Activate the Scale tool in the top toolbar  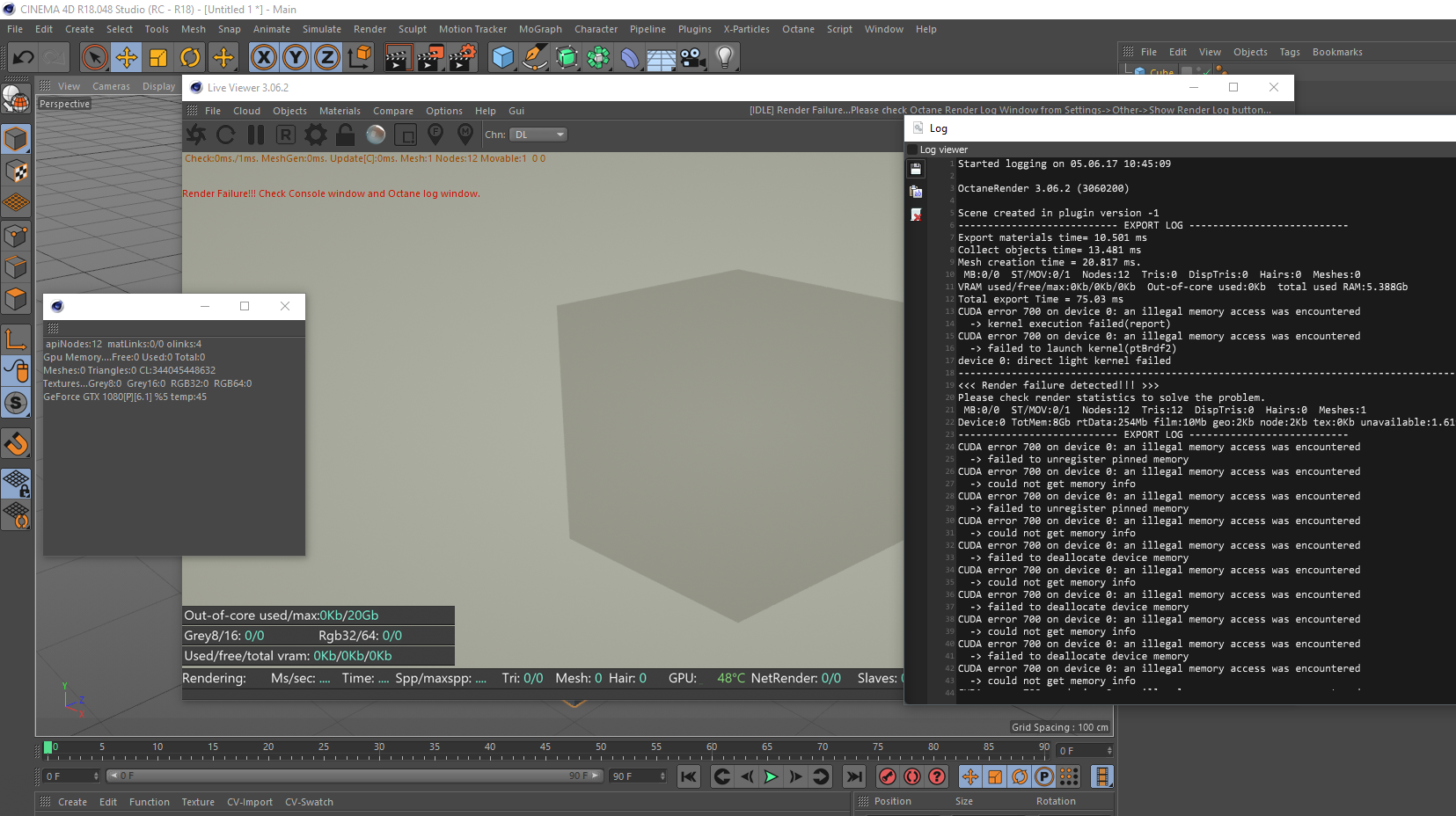(158, 58)
